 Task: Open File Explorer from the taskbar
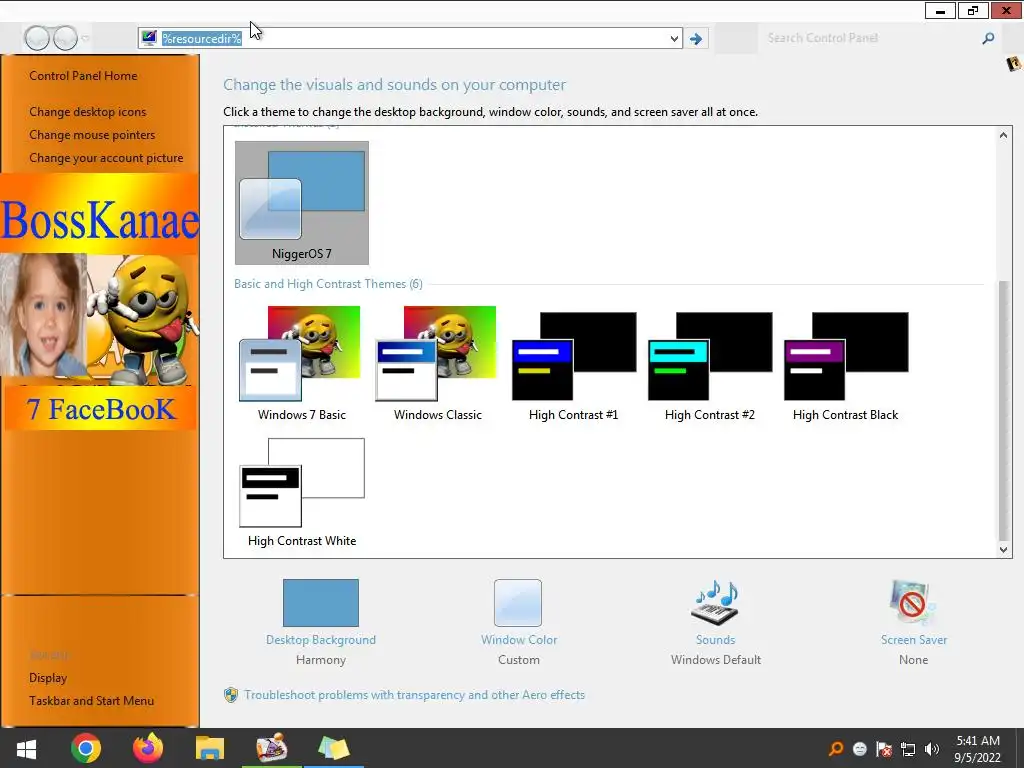tap(210, 748)
